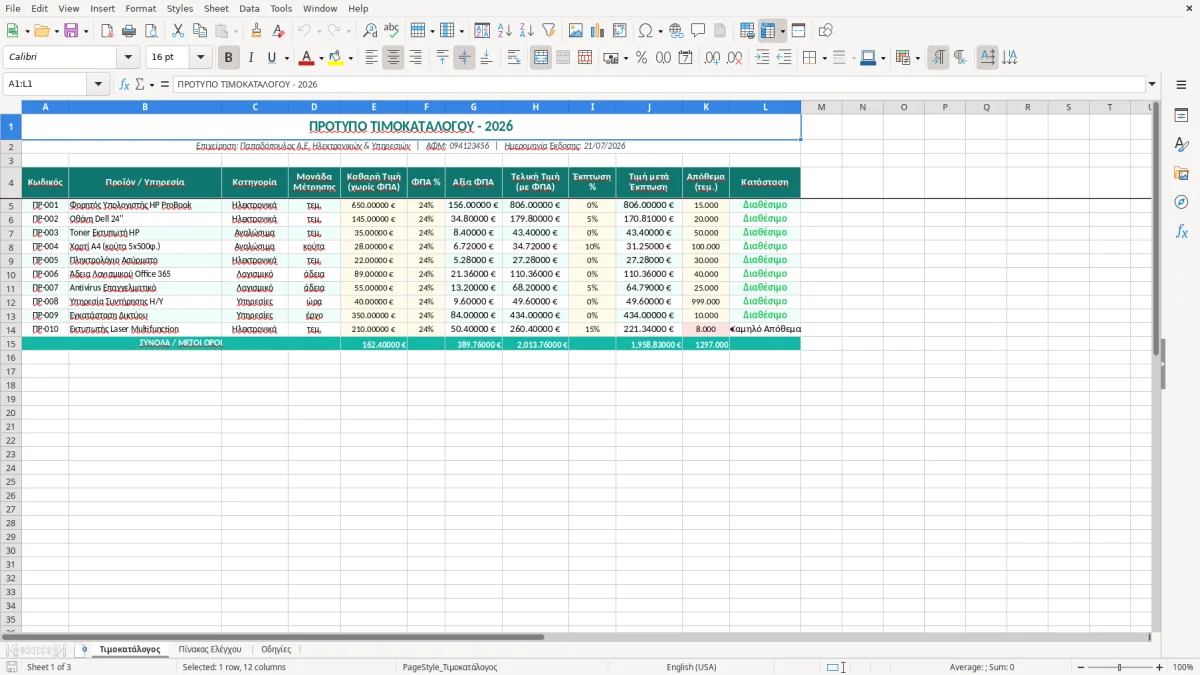
Task: Toggle Wrap Text button
Action: [514, 58]
